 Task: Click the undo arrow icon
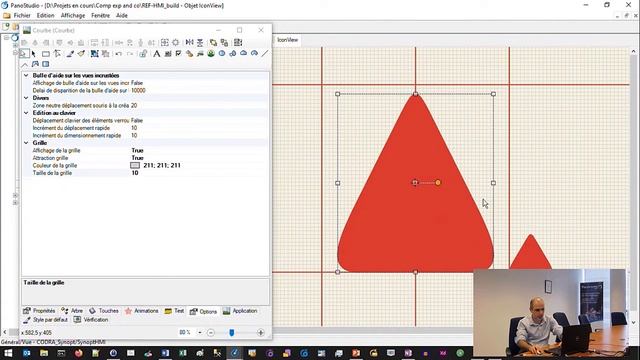click(118, 53)
